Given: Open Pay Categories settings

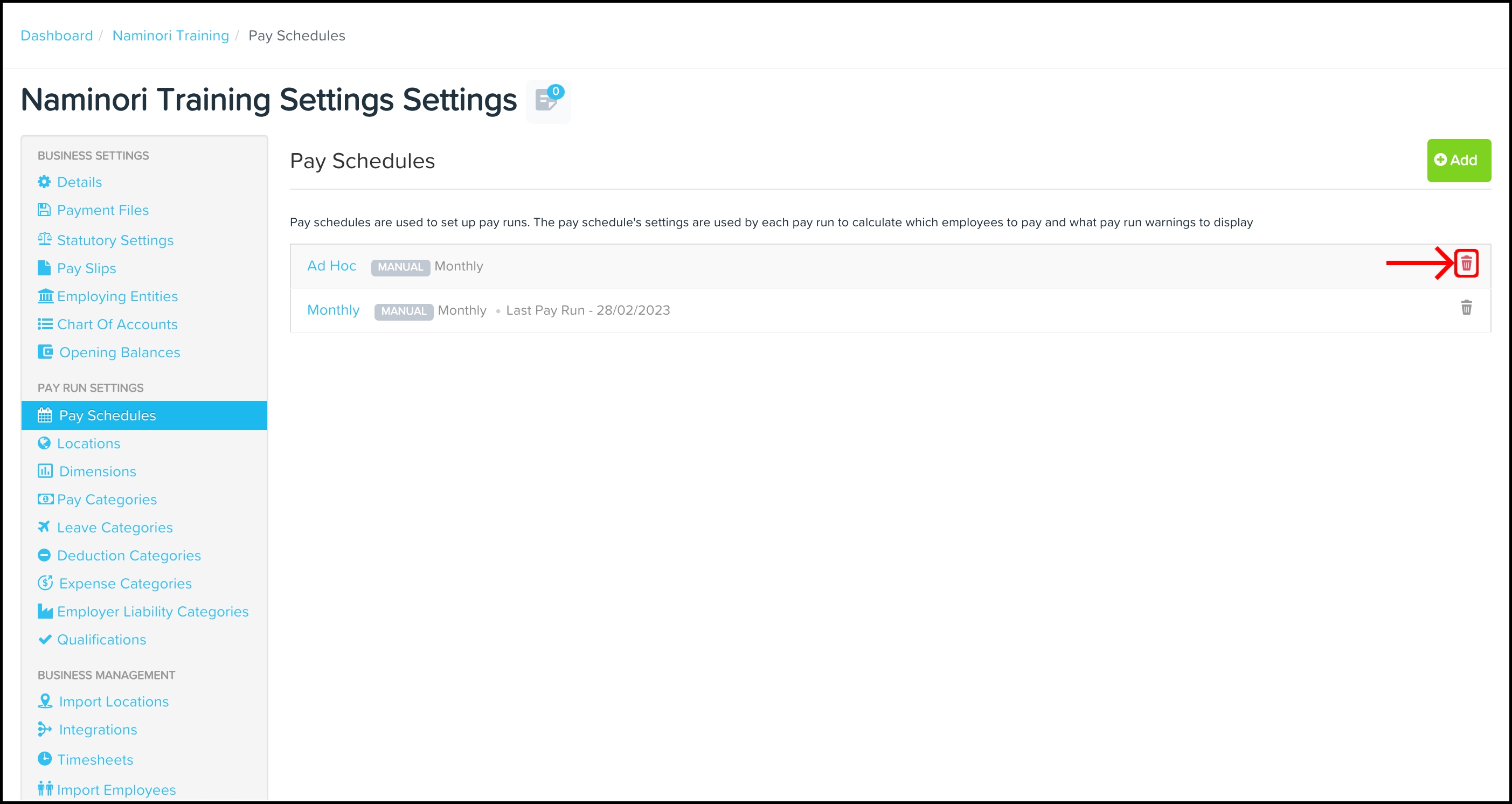Looking at the screenshot, I should pyautogui.click(x=107, y=500).
